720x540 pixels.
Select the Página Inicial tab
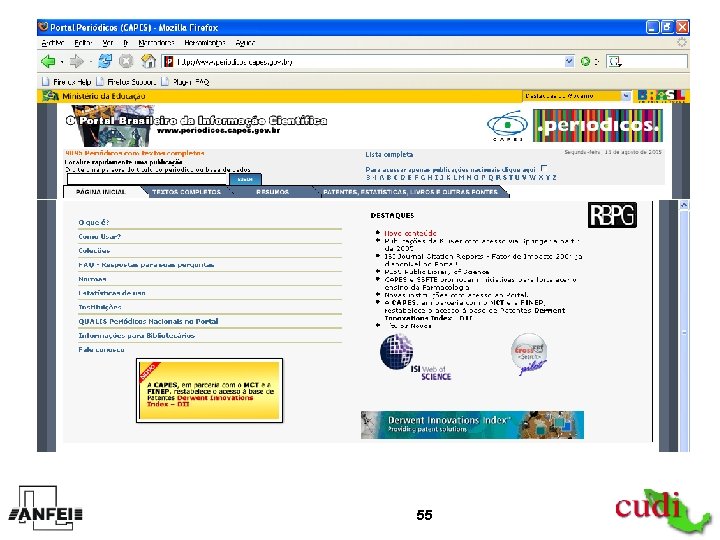click(101, 192)
